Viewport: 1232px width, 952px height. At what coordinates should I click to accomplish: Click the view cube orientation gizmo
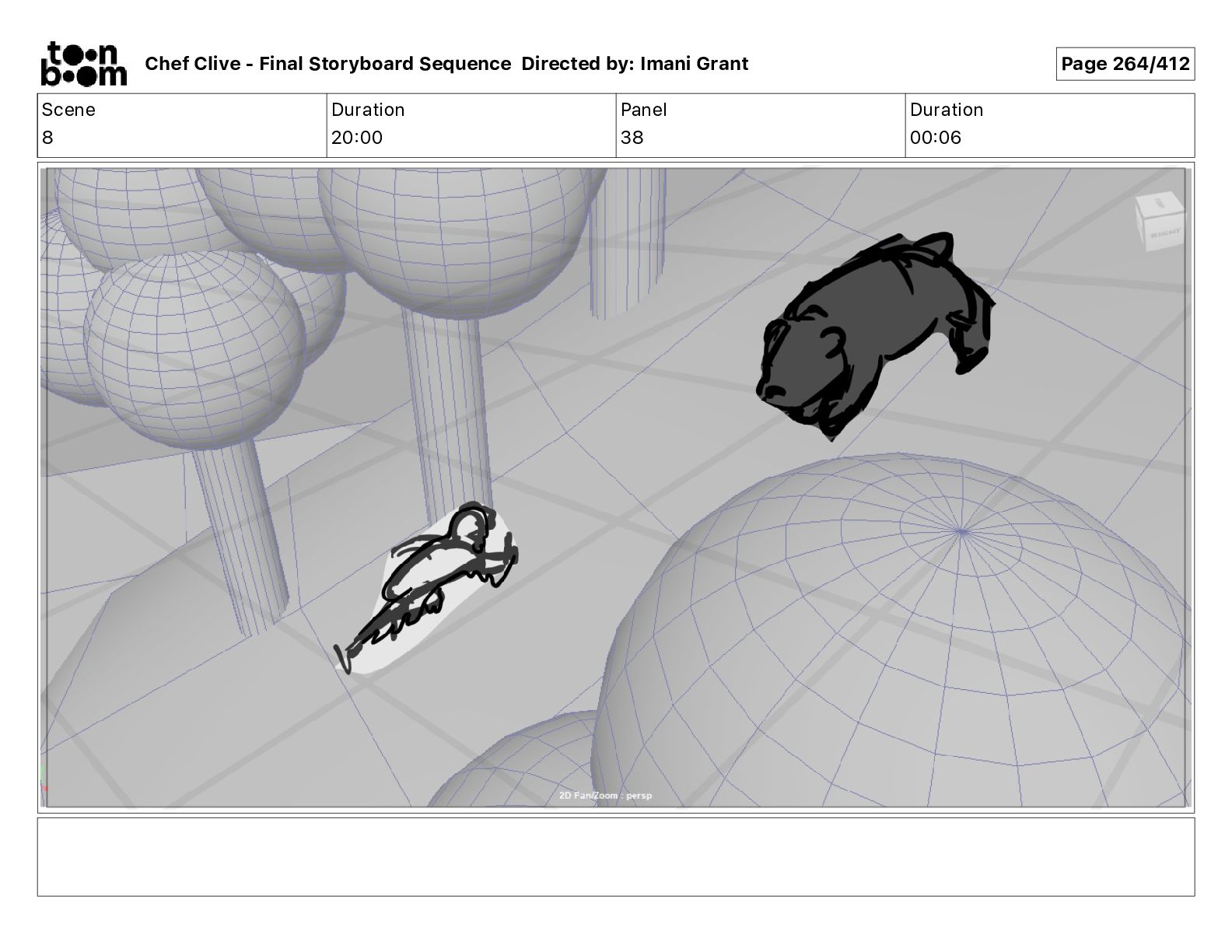(1159, 222)
